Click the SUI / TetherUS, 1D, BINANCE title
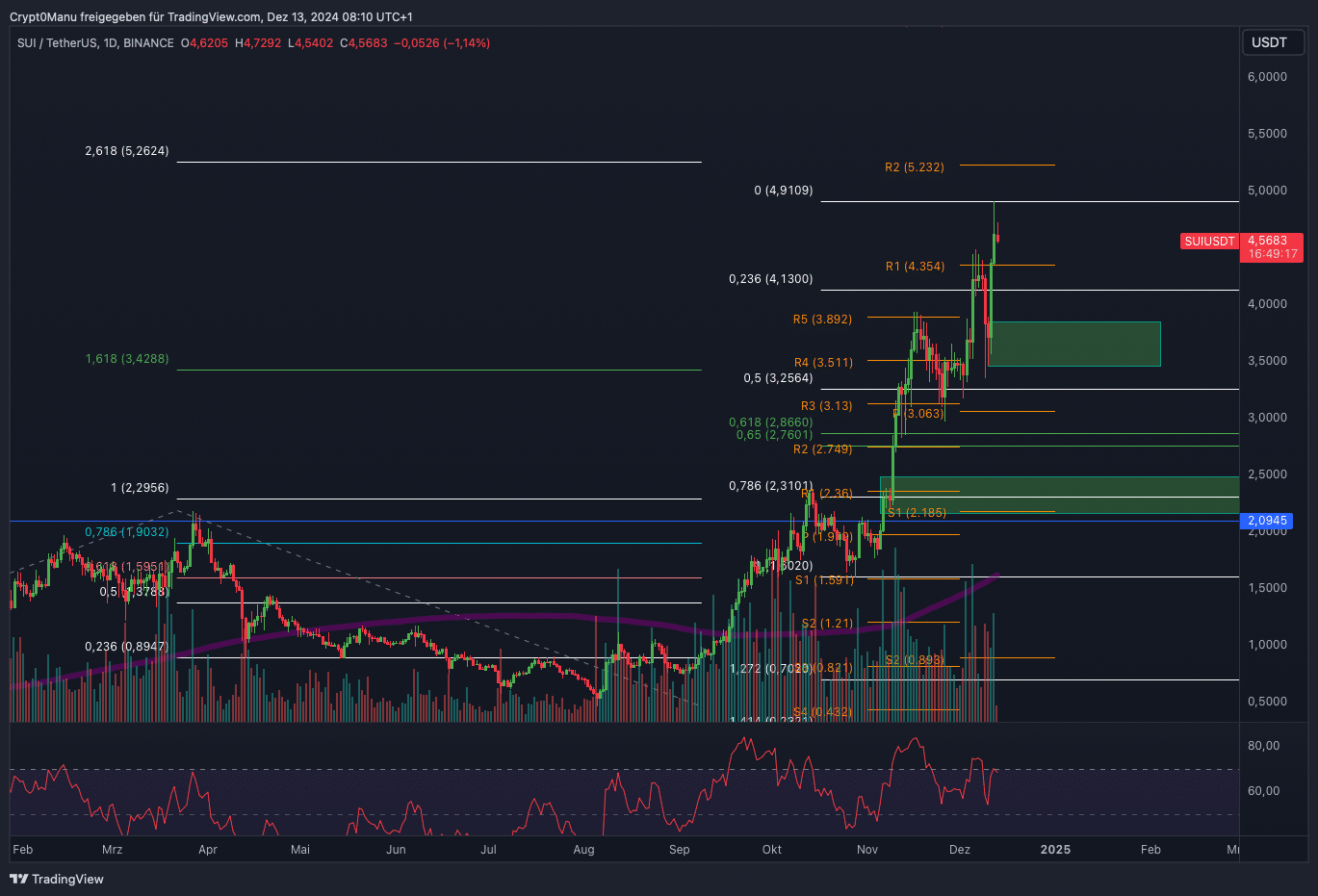This screenshot has width=1318, height=896. 95,43
